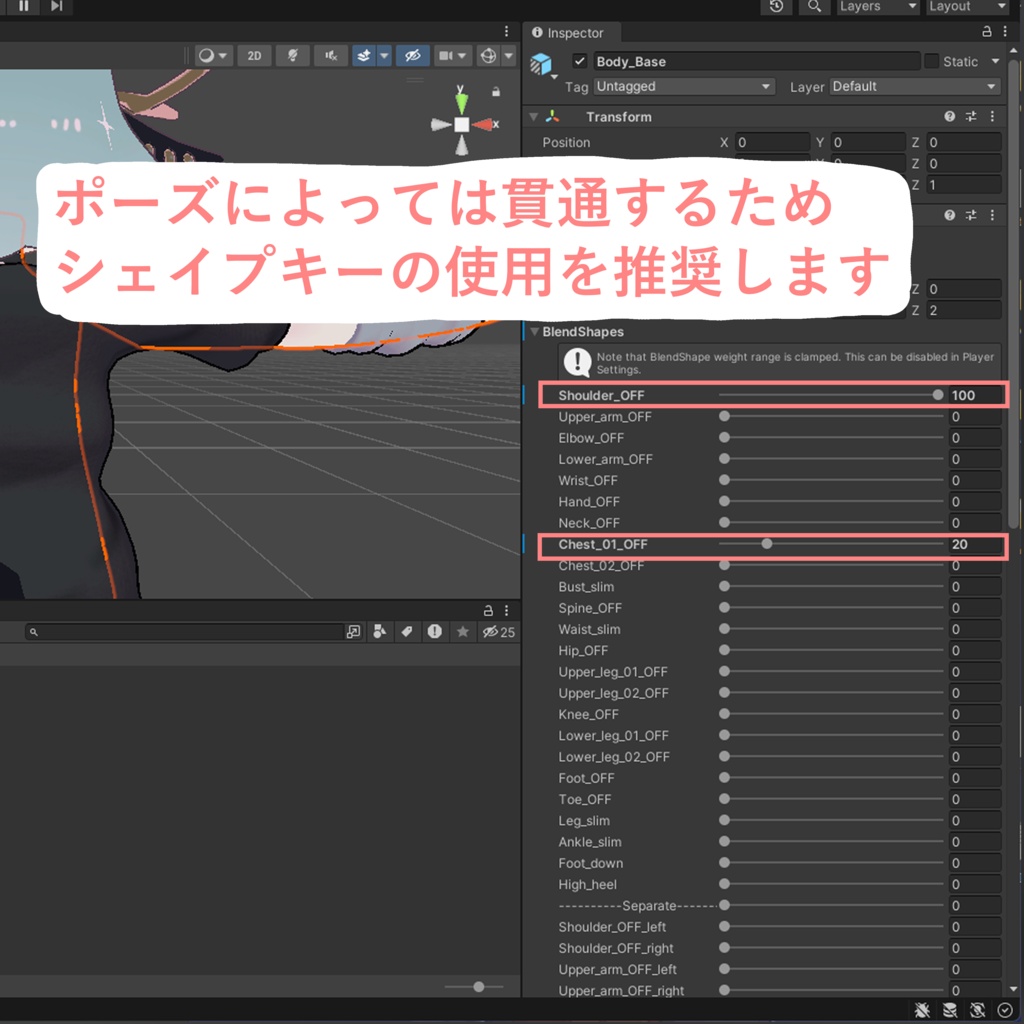This screenshot has height=1024, width=1024.
Task: Open the Inspector three-dot menu
Action: 1006,31
